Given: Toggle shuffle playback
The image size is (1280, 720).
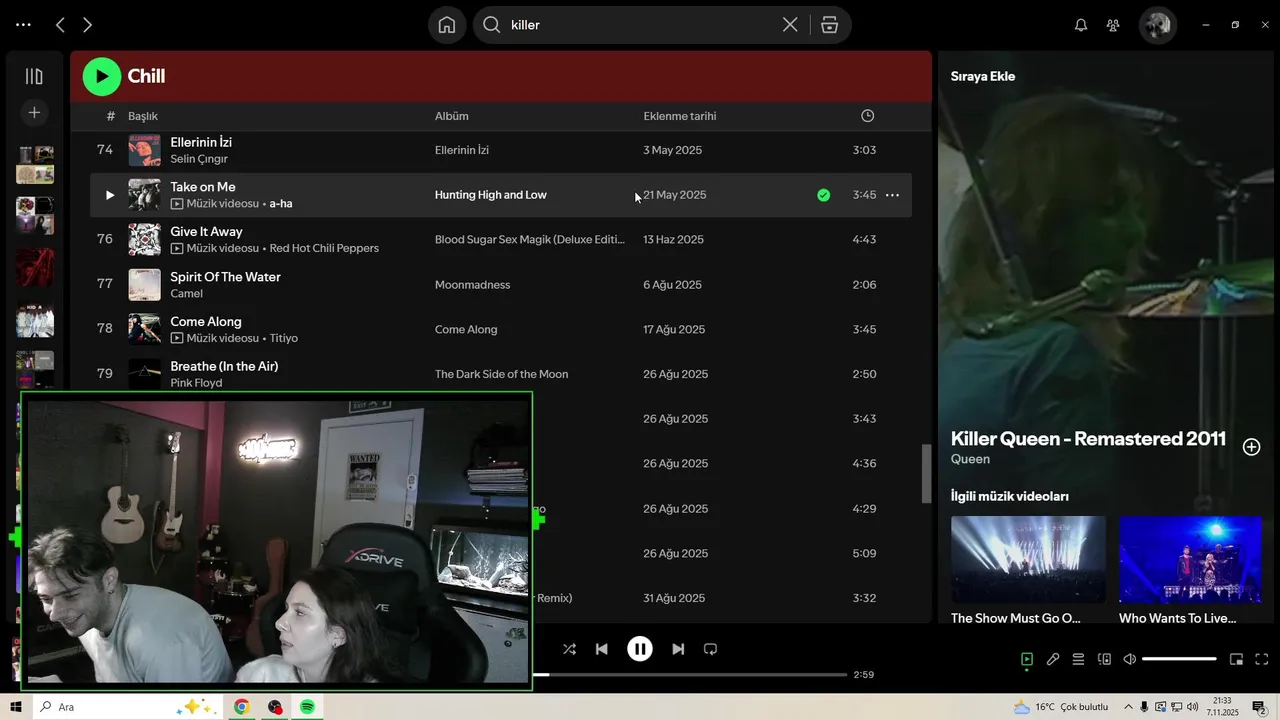Looking at the screenshot, I should click(x=569, y=649).
